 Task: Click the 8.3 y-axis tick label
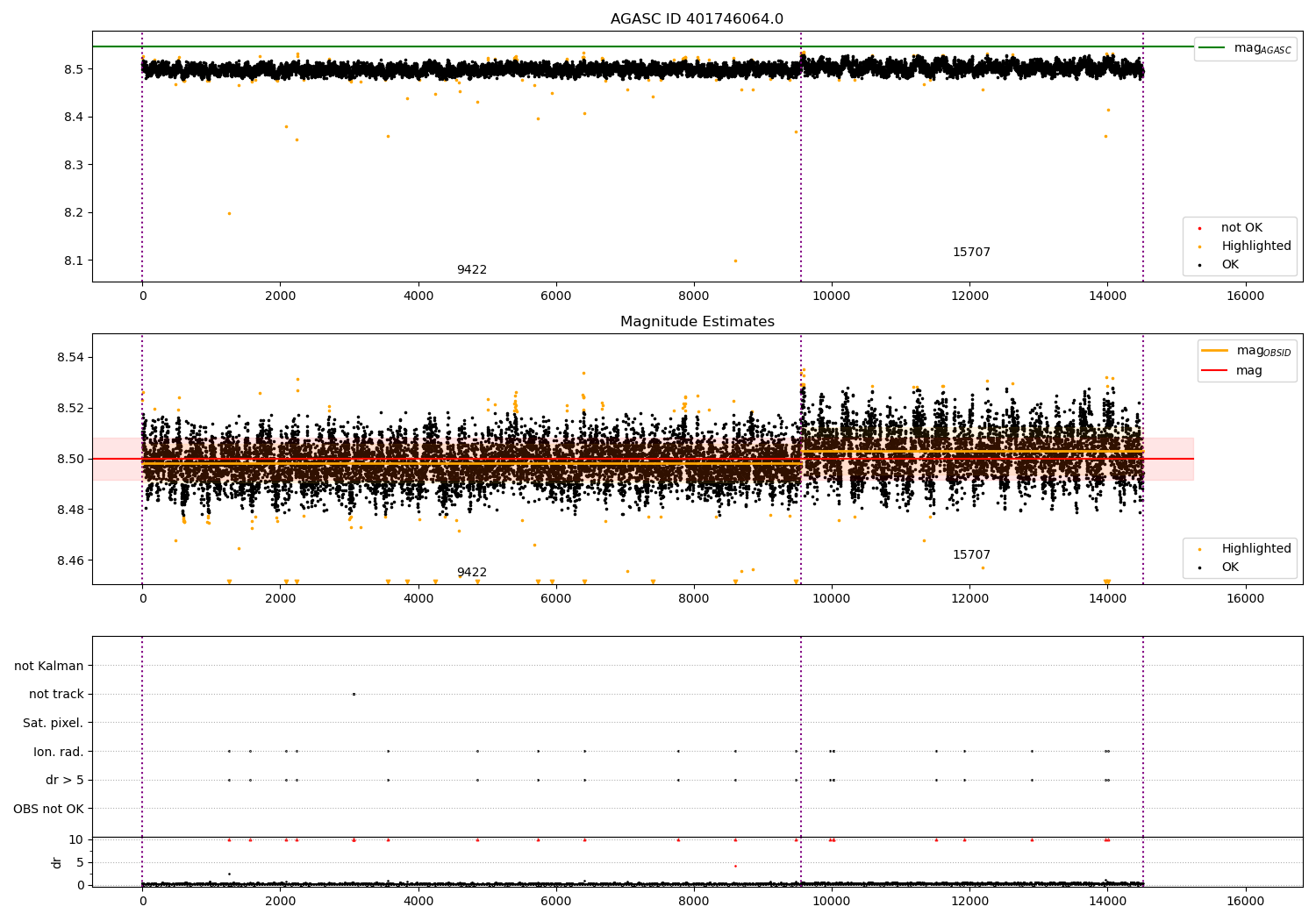[x=74, y=165]
